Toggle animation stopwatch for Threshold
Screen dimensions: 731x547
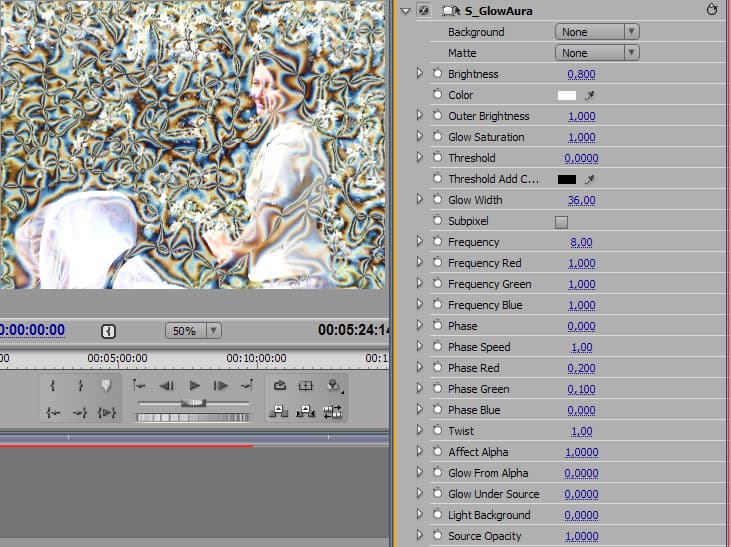point(437,158)
